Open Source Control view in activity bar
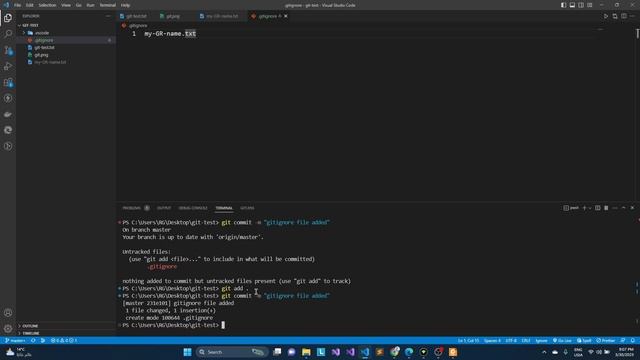Image resolution: width=640 pixels, height=360 pixels. (x=8, y=50)
